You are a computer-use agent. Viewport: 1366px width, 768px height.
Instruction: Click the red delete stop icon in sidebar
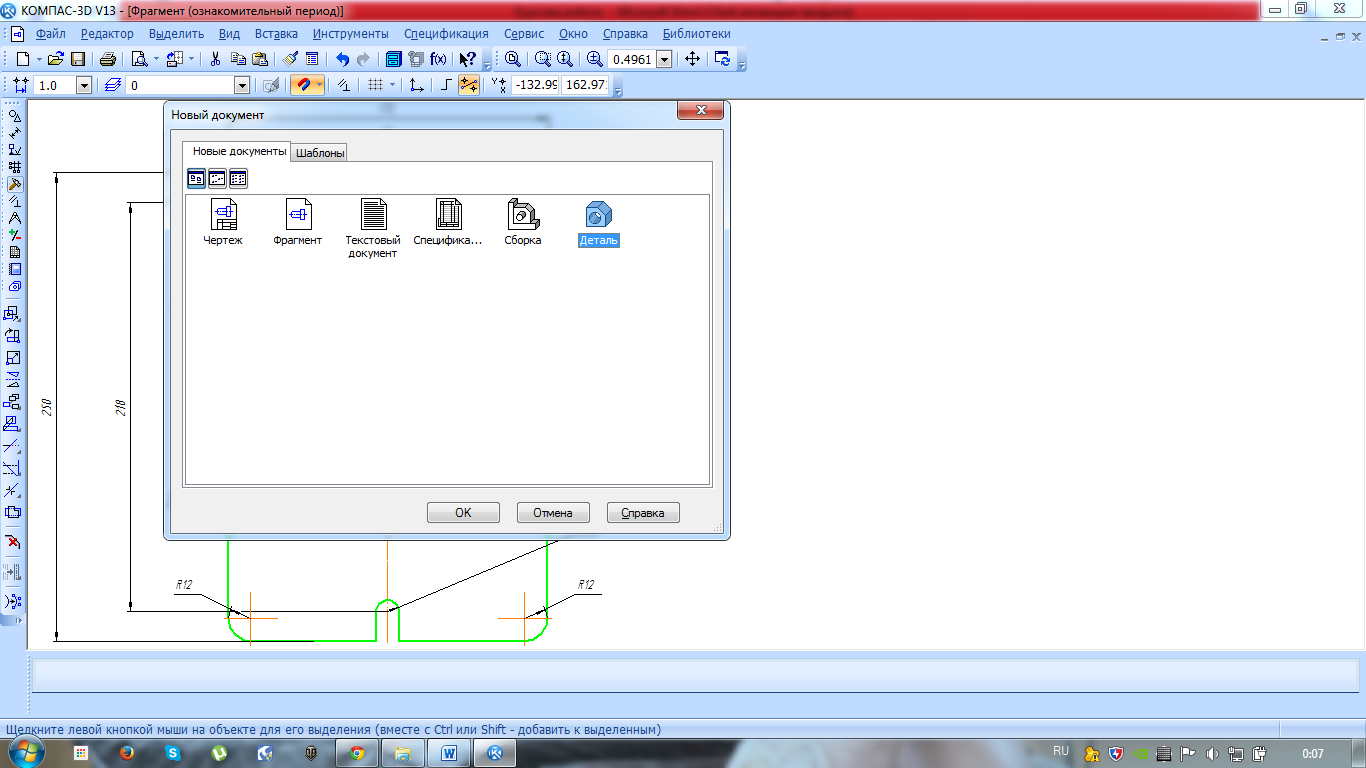pyautogui.click(x=13, y=542)
